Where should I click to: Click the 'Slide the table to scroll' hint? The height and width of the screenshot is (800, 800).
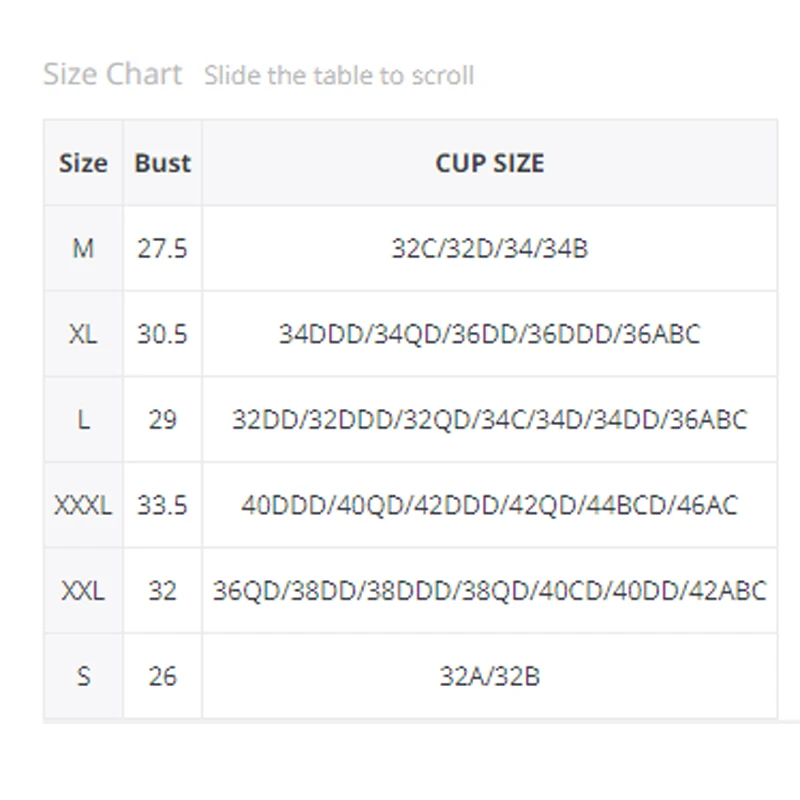pyautogui.click(x=338, y=76)
